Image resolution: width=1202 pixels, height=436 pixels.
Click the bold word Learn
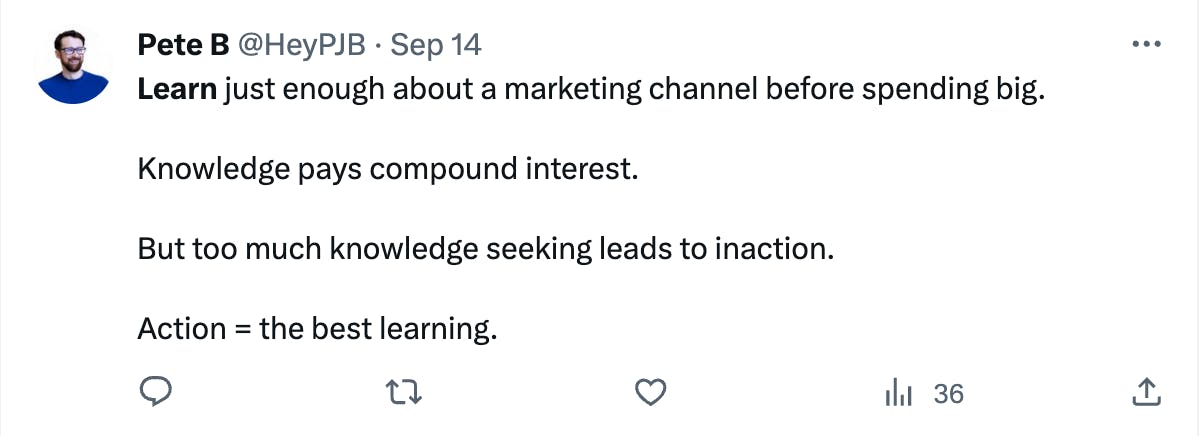click(177, 90)
